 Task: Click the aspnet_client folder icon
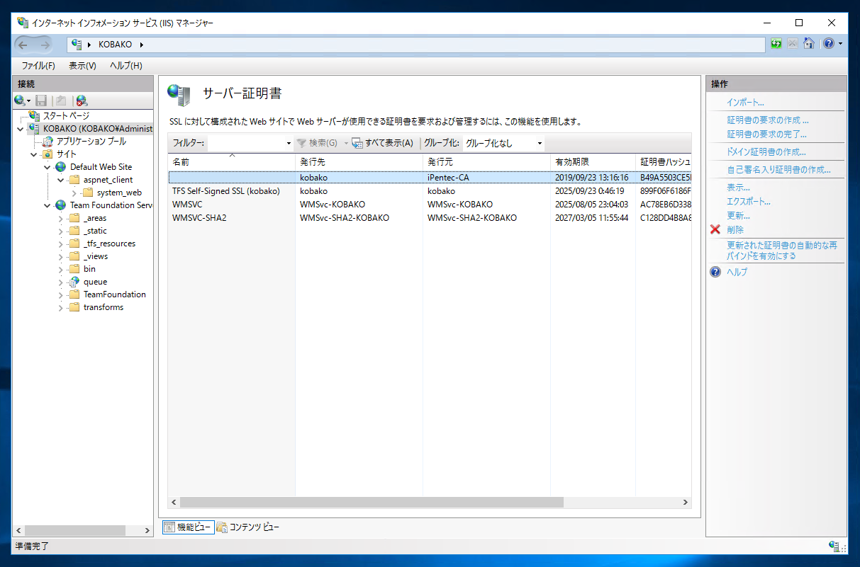75,180
